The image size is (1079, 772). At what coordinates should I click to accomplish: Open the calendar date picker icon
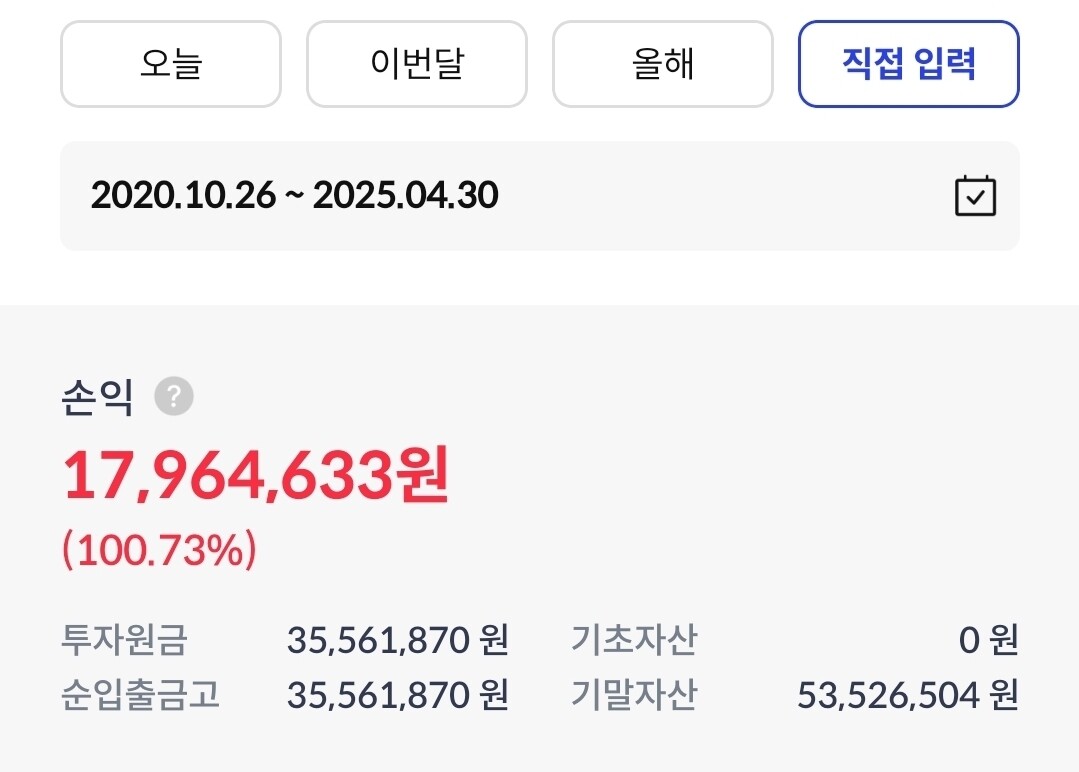point(974,196)
